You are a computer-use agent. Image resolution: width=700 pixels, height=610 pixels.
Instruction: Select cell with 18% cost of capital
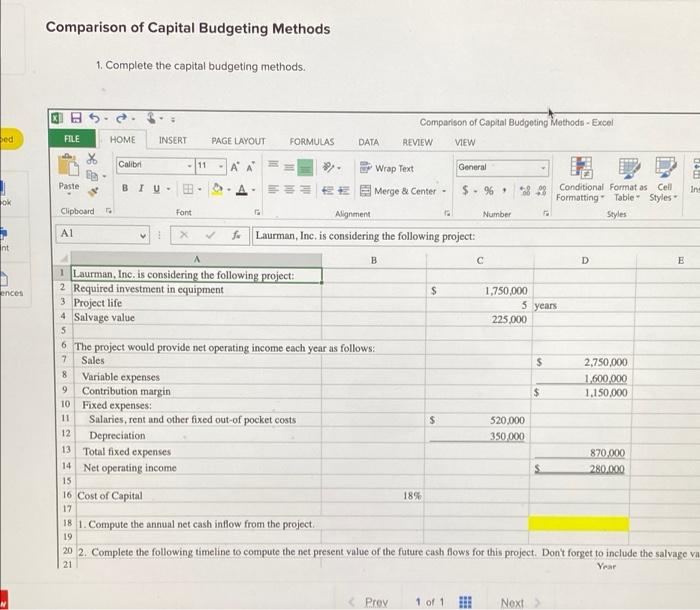tap(373, 495)
